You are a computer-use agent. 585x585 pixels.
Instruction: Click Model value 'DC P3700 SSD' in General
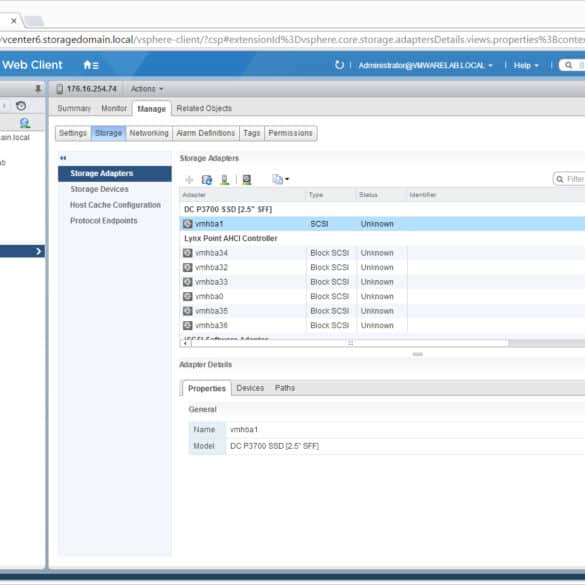click(274, 446)
